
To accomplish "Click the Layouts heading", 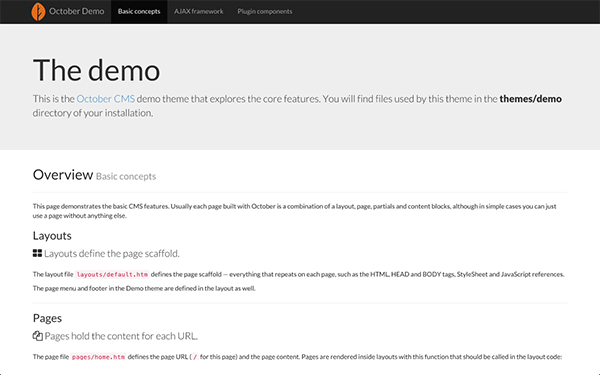I will (x=52, y=236).
